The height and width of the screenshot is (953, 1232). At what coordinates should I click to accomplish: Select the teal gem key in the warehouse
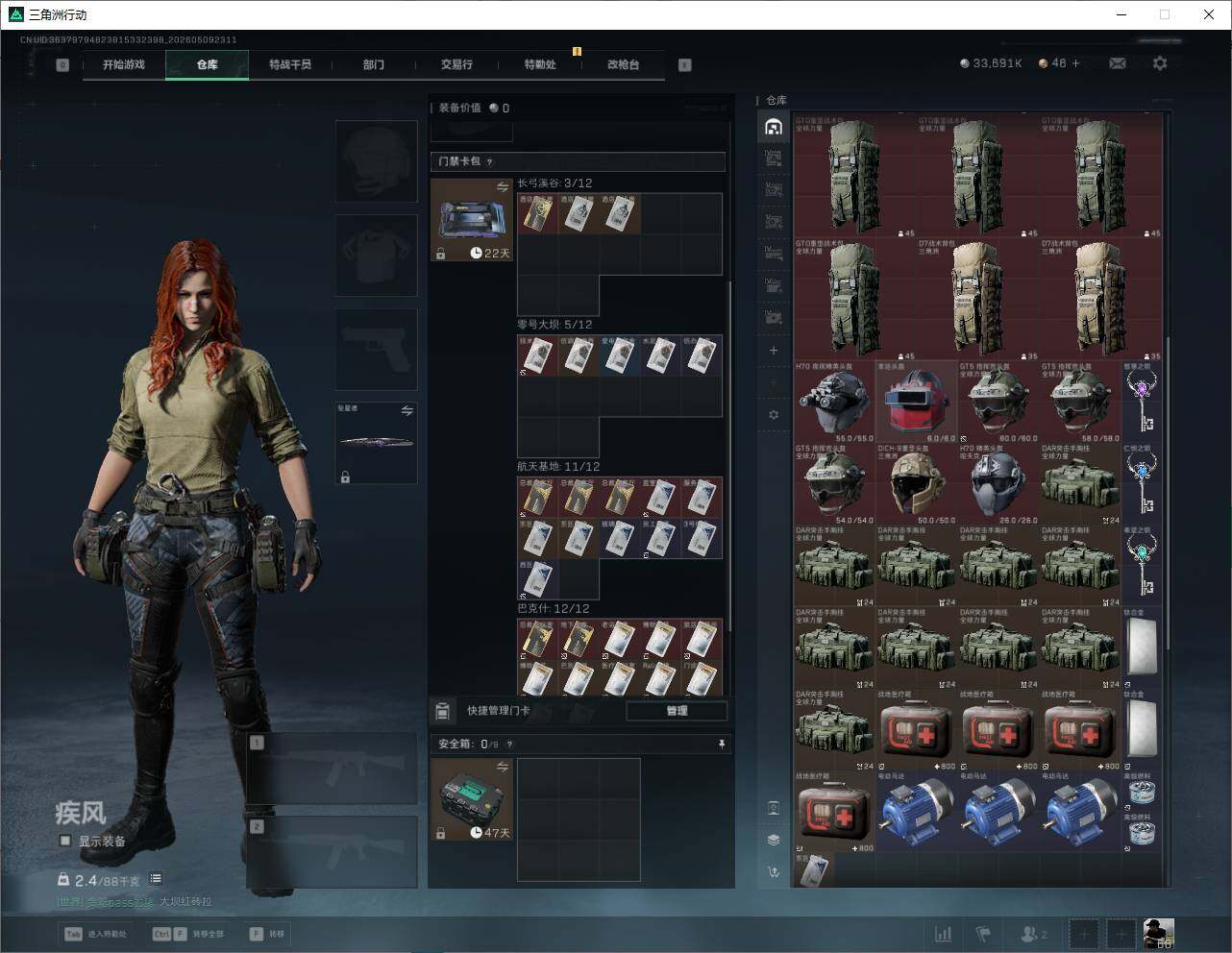tap(1142, 565)
